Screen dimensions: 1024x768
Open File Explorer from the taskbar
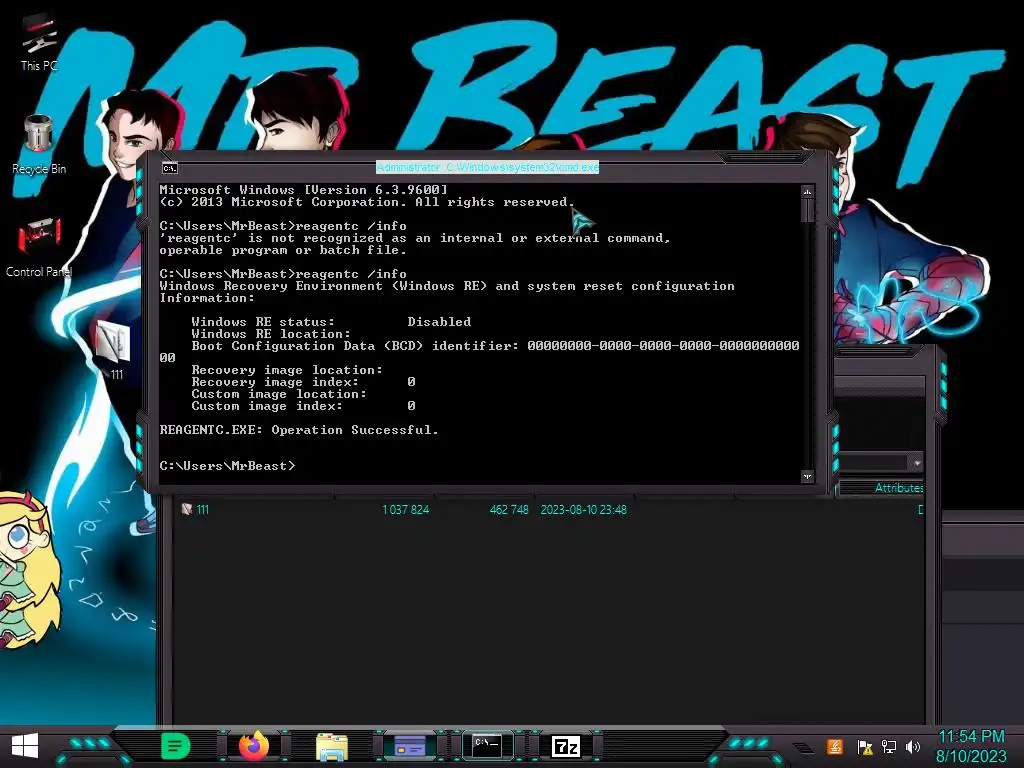332,746
